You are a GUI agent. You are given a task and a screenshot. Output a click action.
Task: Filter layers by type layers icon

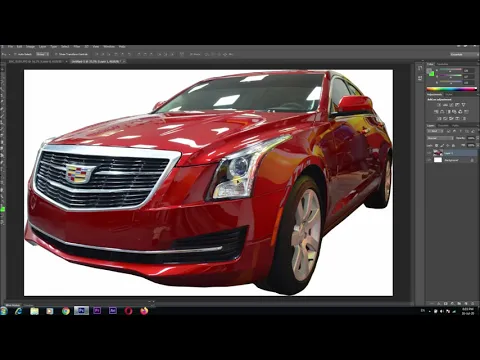click(461, 131)
